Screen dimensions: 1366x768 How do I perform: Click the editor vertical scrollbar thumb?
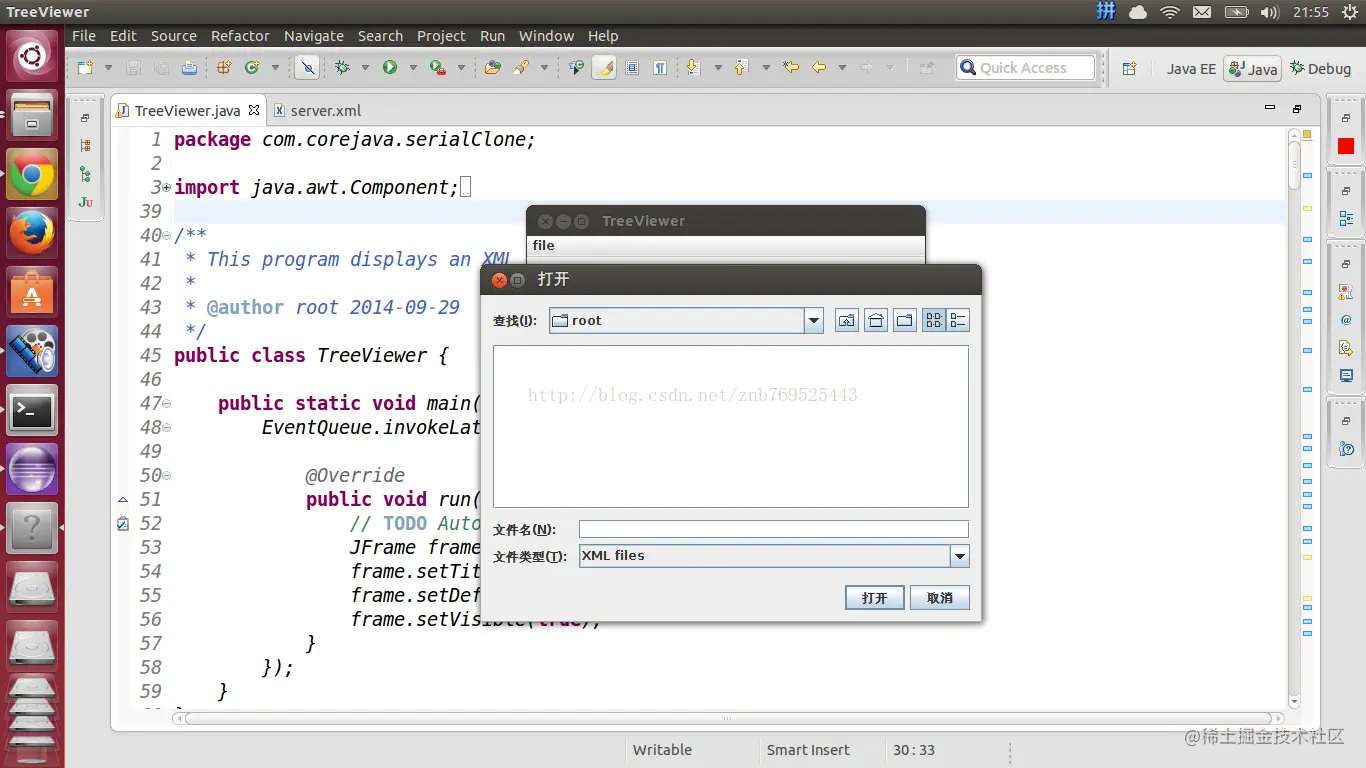click(x=1294, y=165)
